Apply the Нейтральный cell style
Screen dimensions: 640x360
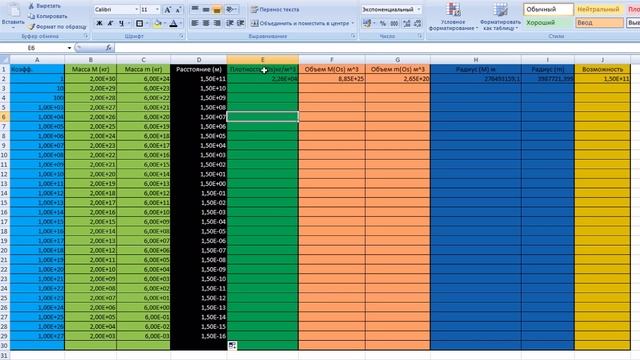tap(599, 9)
